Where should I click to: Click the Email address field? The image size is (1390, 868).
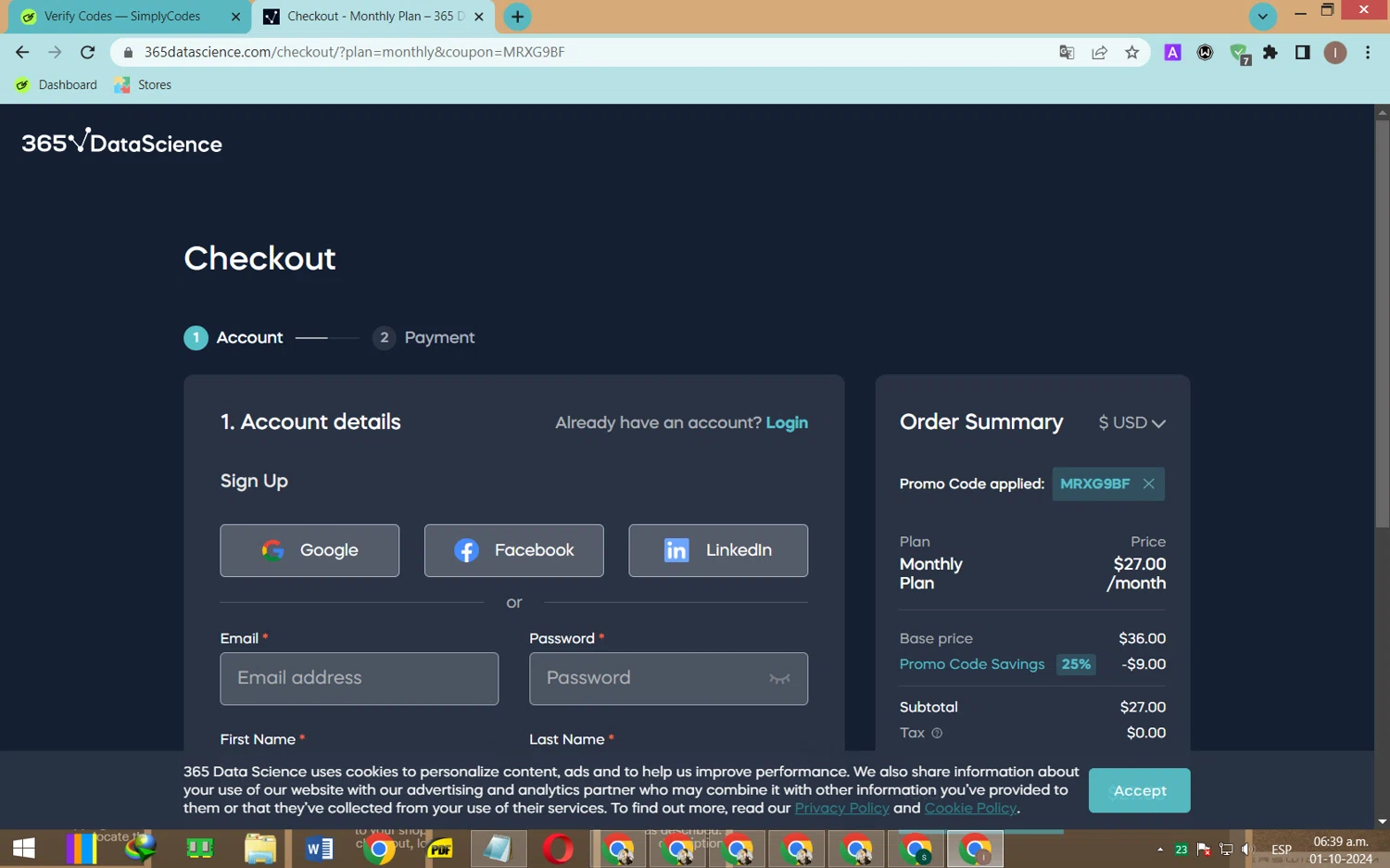coord(360,678)
